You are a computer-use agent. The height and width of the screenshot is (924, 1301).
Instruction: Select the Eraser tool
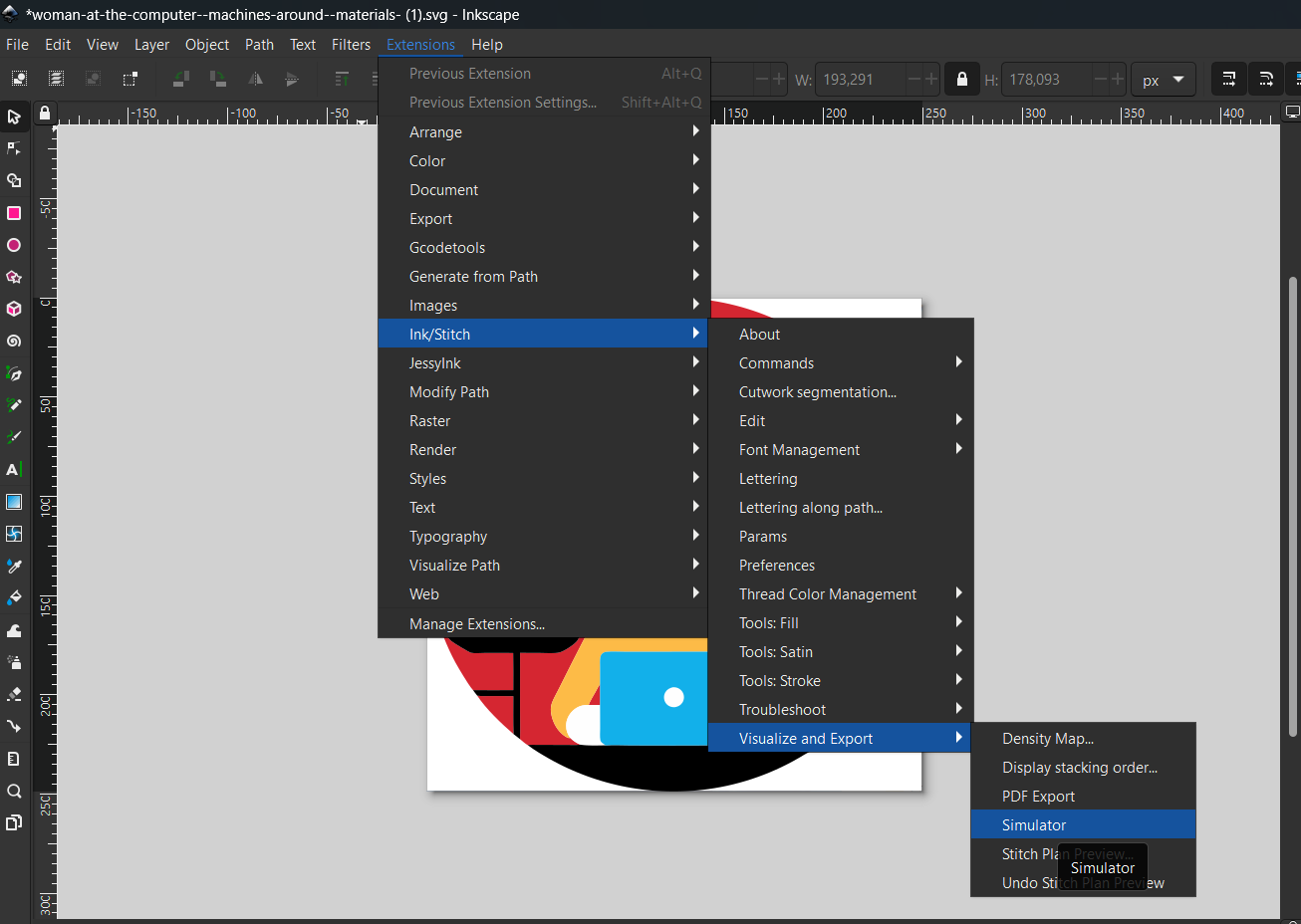(14, 694)
